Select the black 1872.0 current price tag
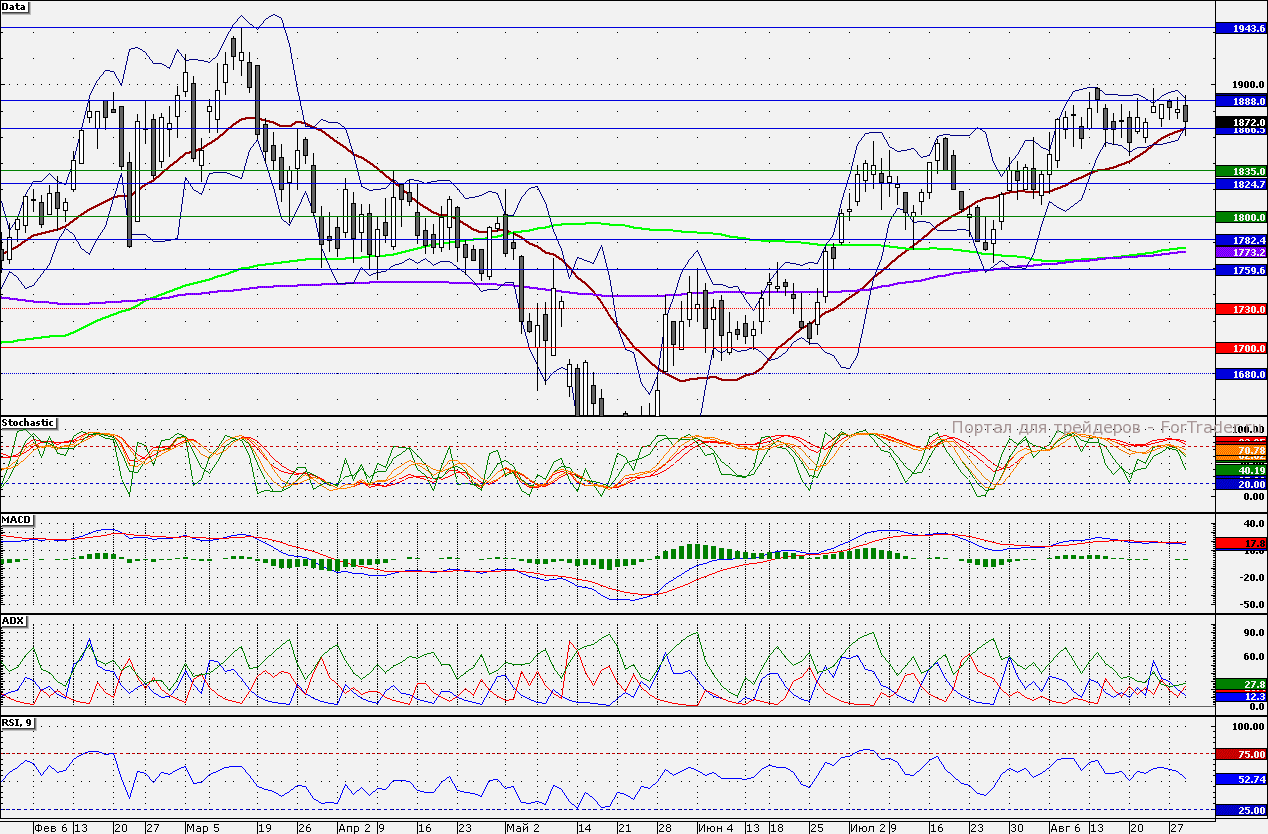Screen dimensions: 1268x834 tap(1240, 122)
